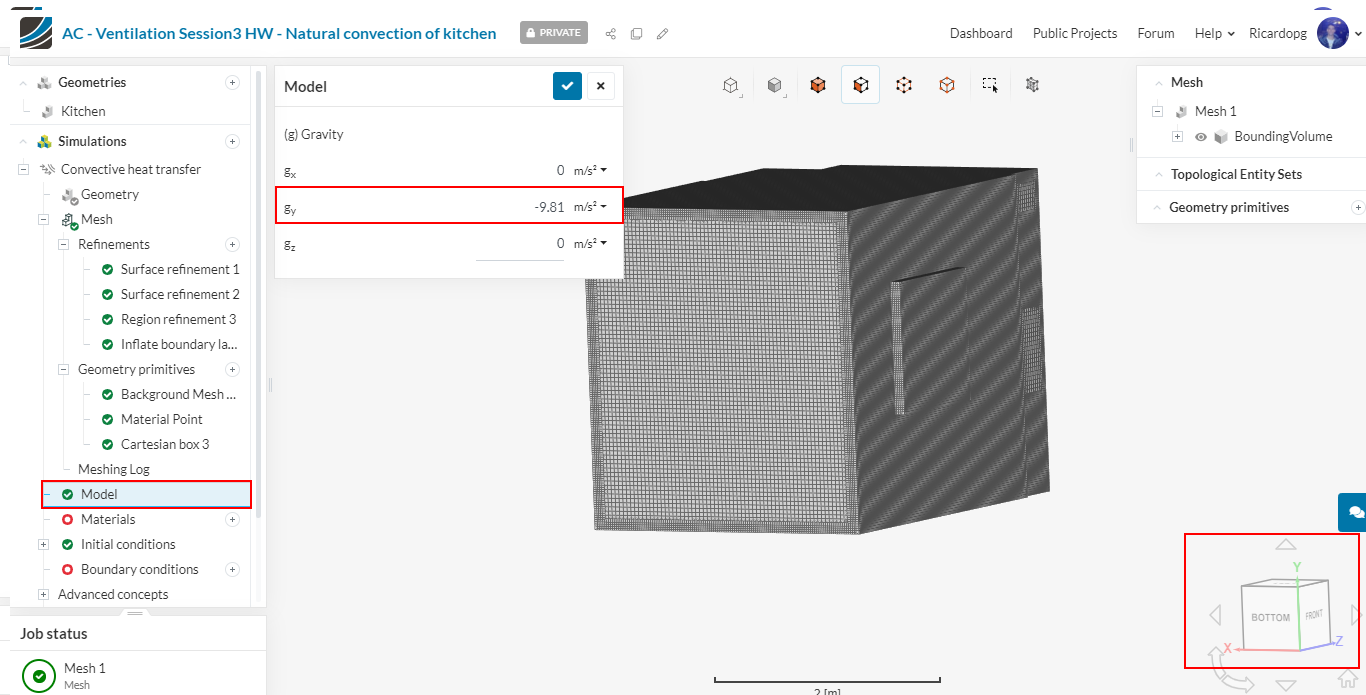
Task: Reset view with the home icon
Action: point(1347,681)
